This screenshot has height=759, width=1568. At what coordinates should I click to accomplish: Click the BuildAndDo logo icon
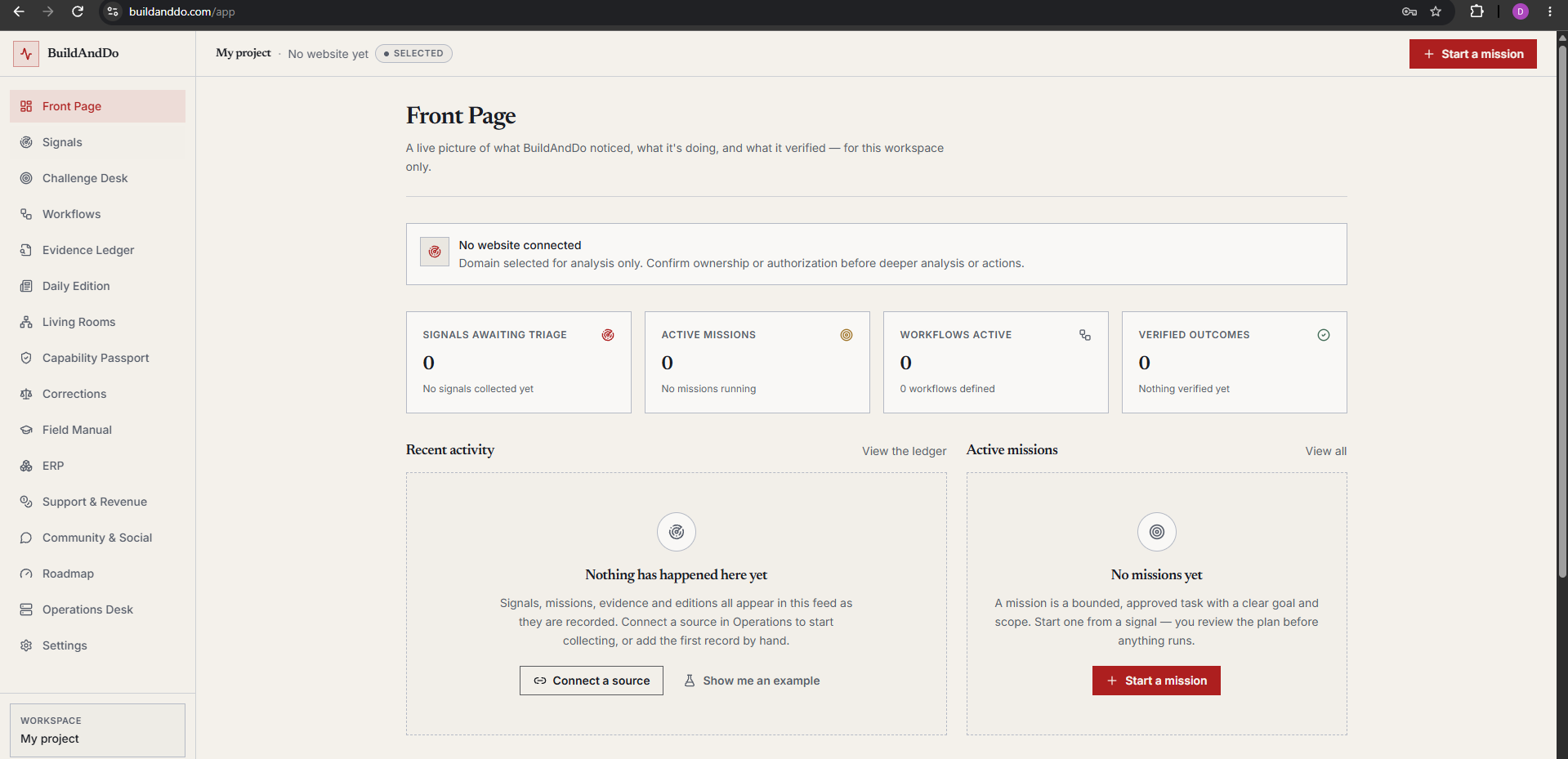[x=26, y=54]
